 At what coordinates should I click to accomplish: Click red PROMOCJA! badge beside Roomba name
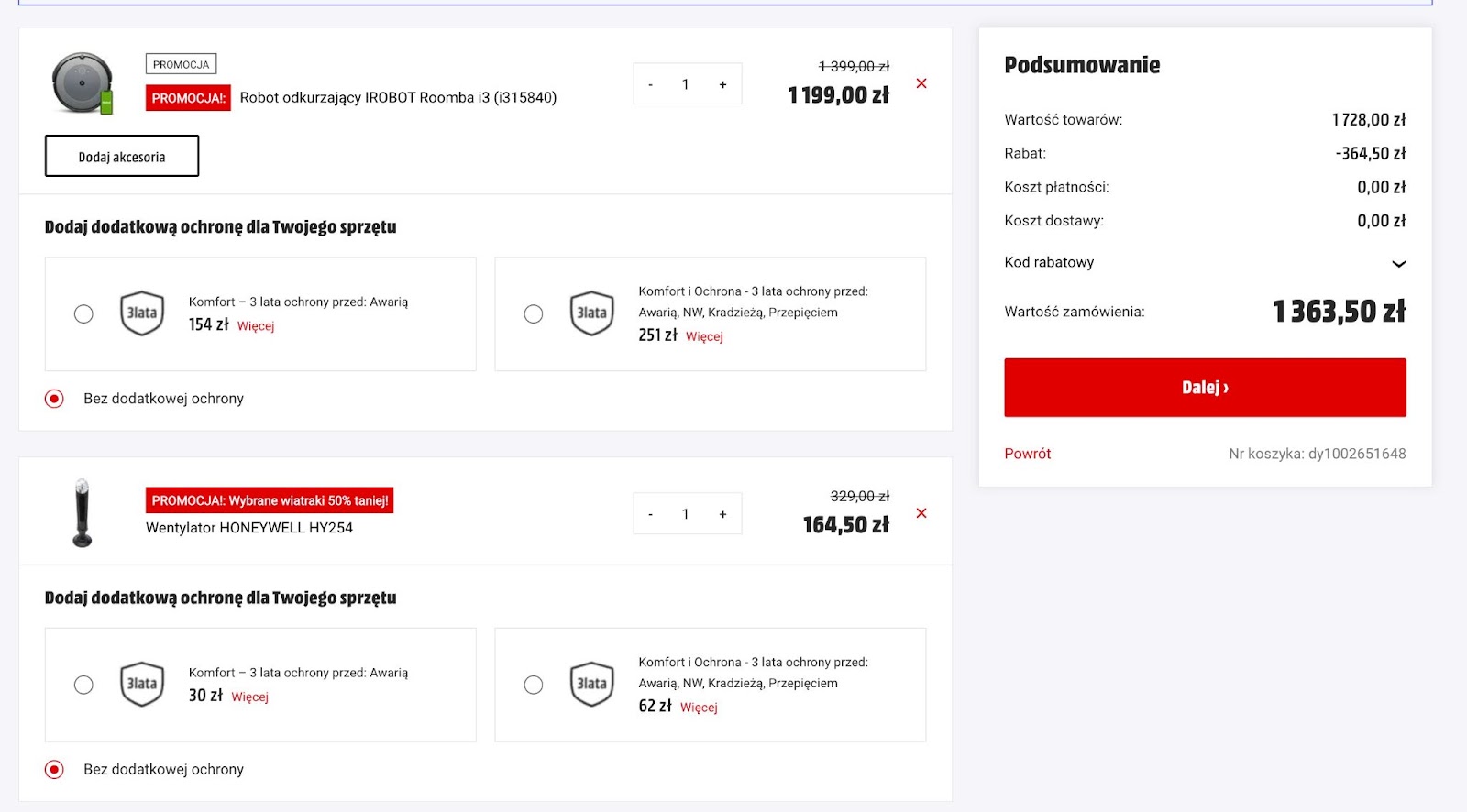(x=188, y=98)
